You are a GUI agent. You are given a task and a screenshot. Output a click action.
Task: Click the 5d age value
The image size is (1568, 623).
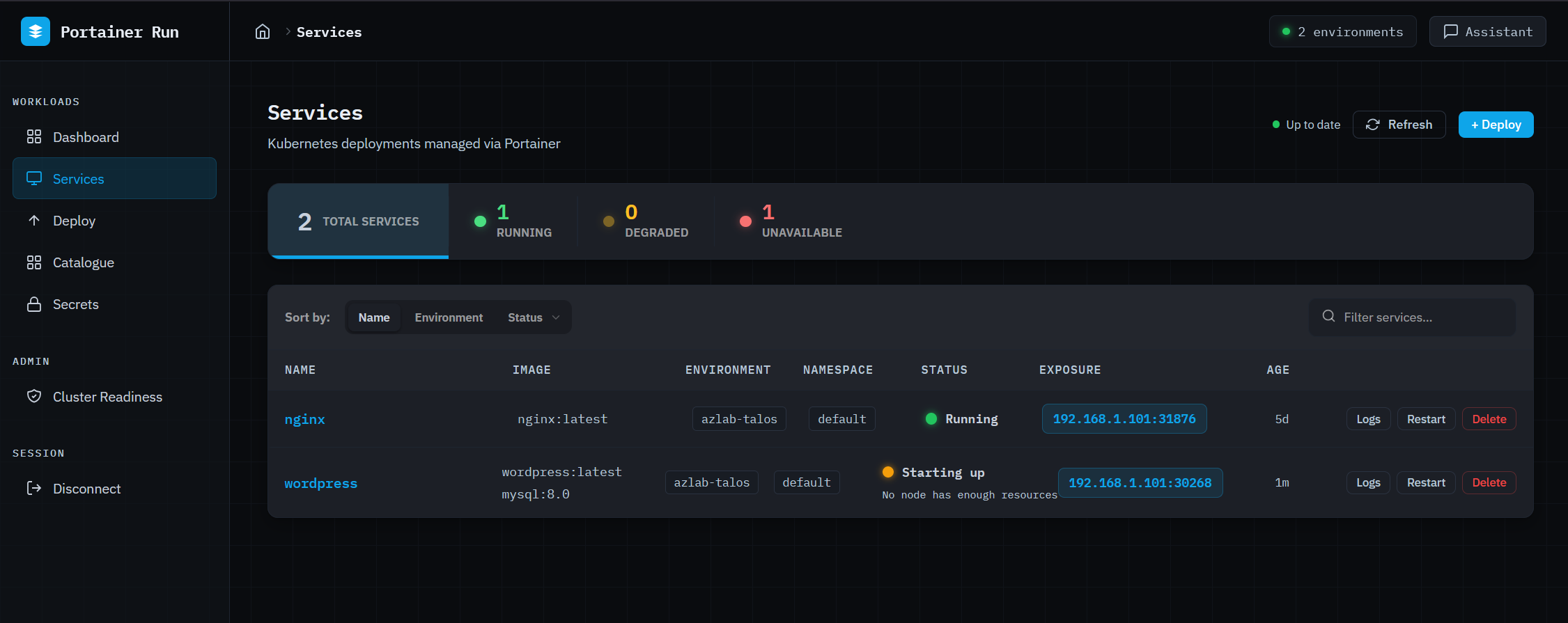[1282, 419]
